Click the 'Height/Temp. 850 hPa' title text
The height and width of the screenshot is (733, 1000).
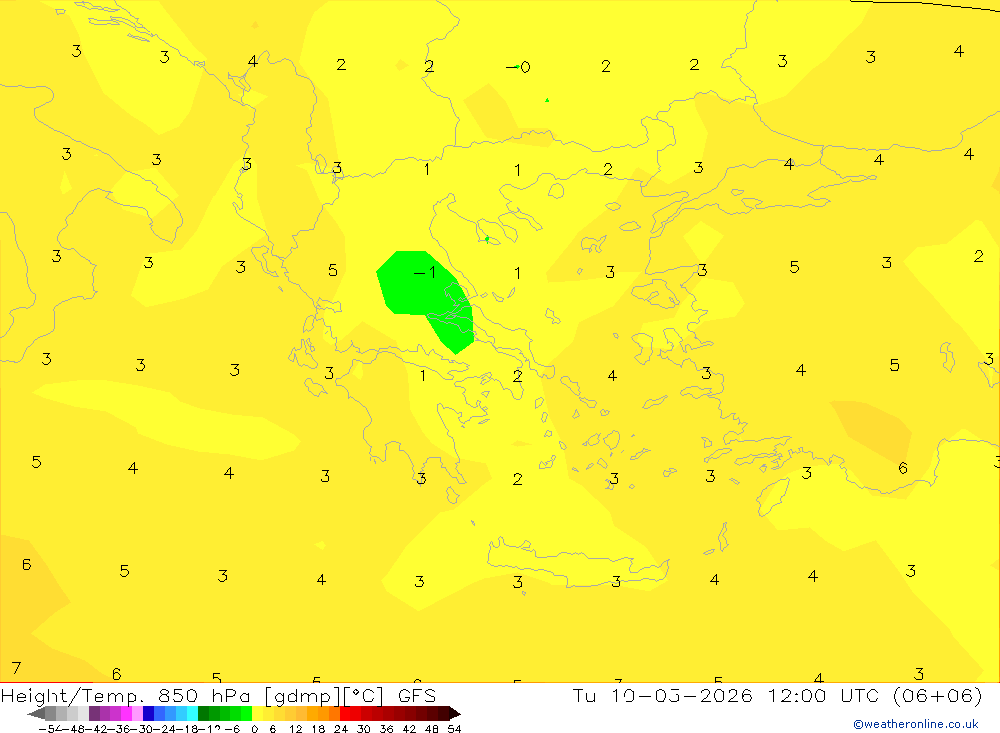pos(128,696)
